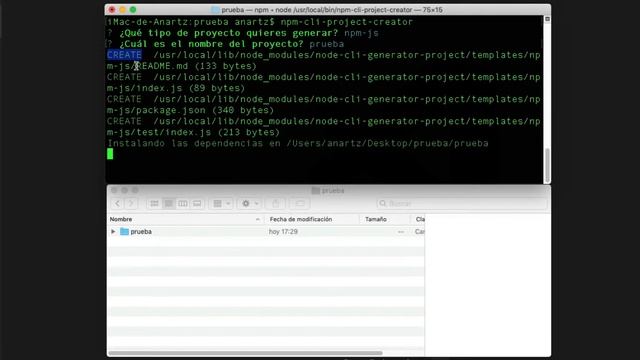
Task: Minimize the Terminal window
Action: (x=122, y=9)
